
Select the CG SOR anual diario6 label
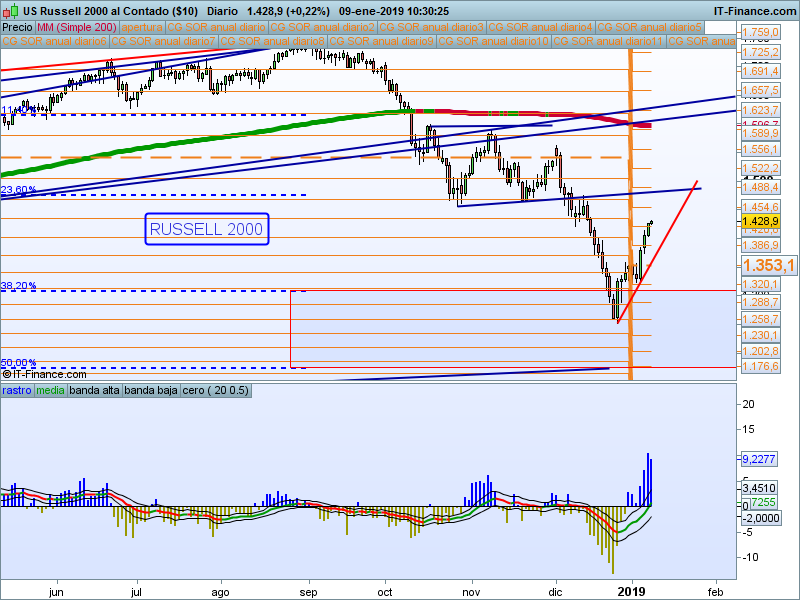(55, 41)
